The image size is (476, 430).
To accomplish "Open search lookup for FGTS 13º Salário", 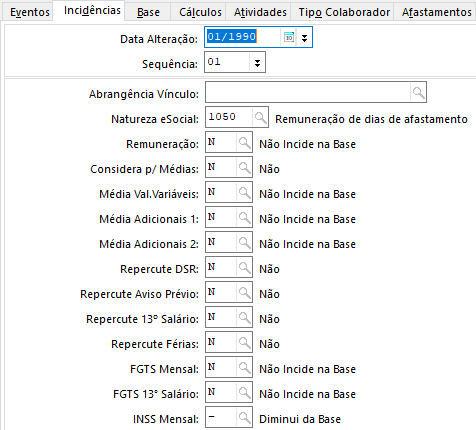I will [x=244, y=392].
